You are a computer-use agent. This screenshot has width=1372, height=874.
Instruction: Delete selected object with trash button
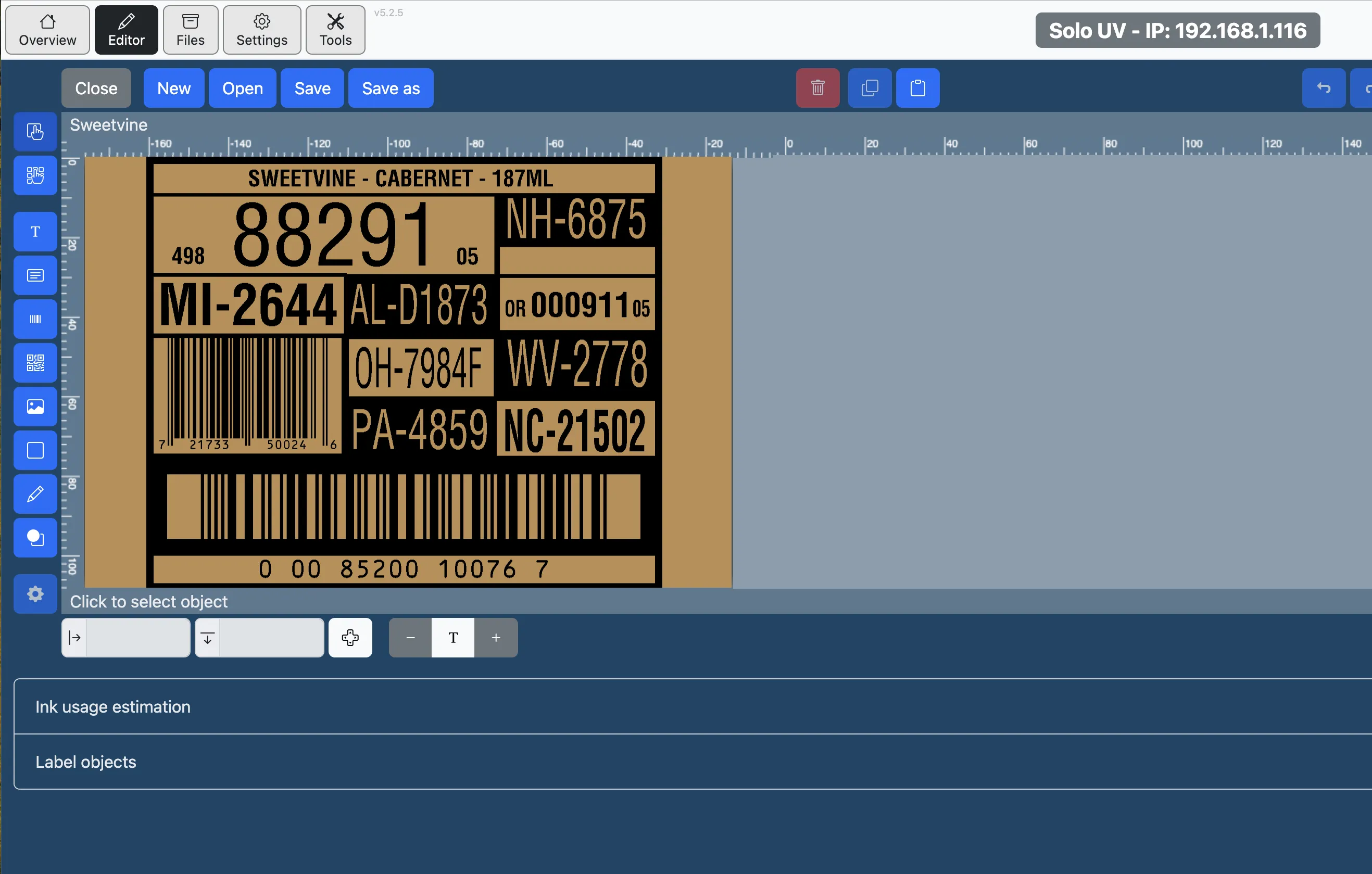[817, 88]
